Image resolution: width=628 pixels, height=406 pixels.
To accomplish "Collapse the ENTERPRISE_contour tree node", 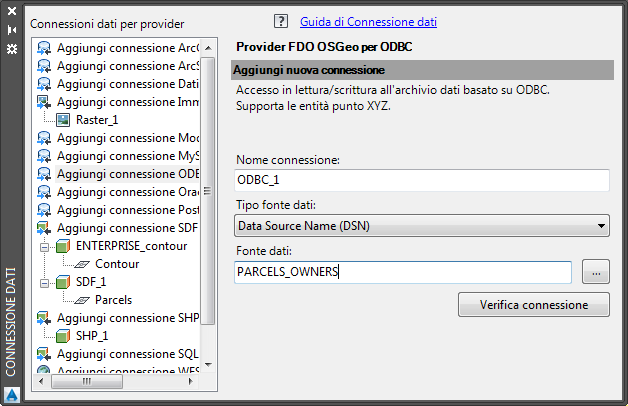I will (x=45, y=246).
